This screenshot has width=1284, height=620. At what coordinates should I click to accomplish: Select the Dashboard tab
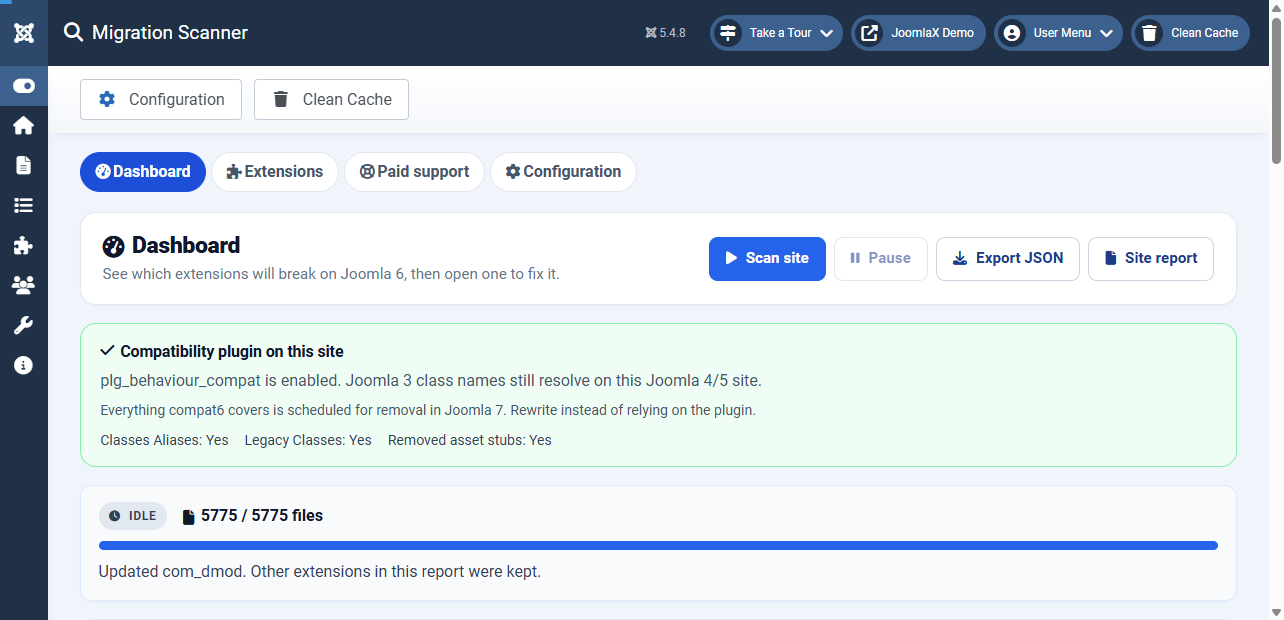click(x=143, y=172)
